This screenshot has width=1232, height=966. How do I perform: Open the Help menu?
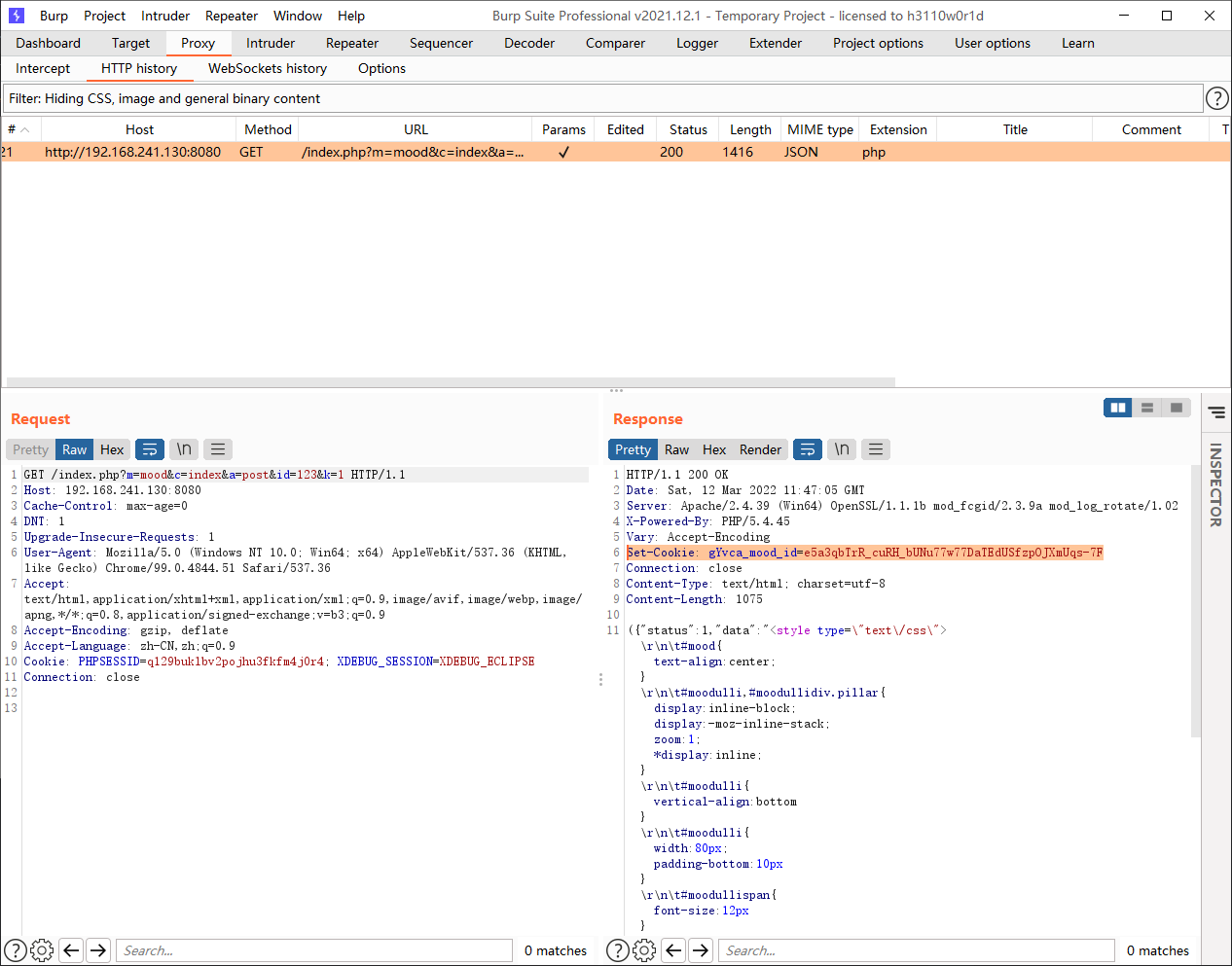pos(351,16)
